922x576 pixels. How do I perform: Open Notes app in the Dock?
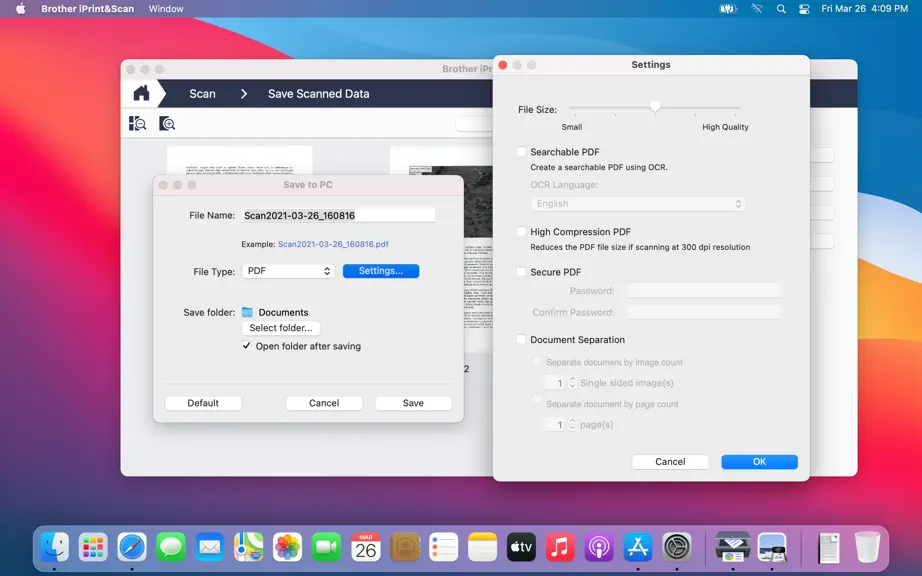[482, 547]
